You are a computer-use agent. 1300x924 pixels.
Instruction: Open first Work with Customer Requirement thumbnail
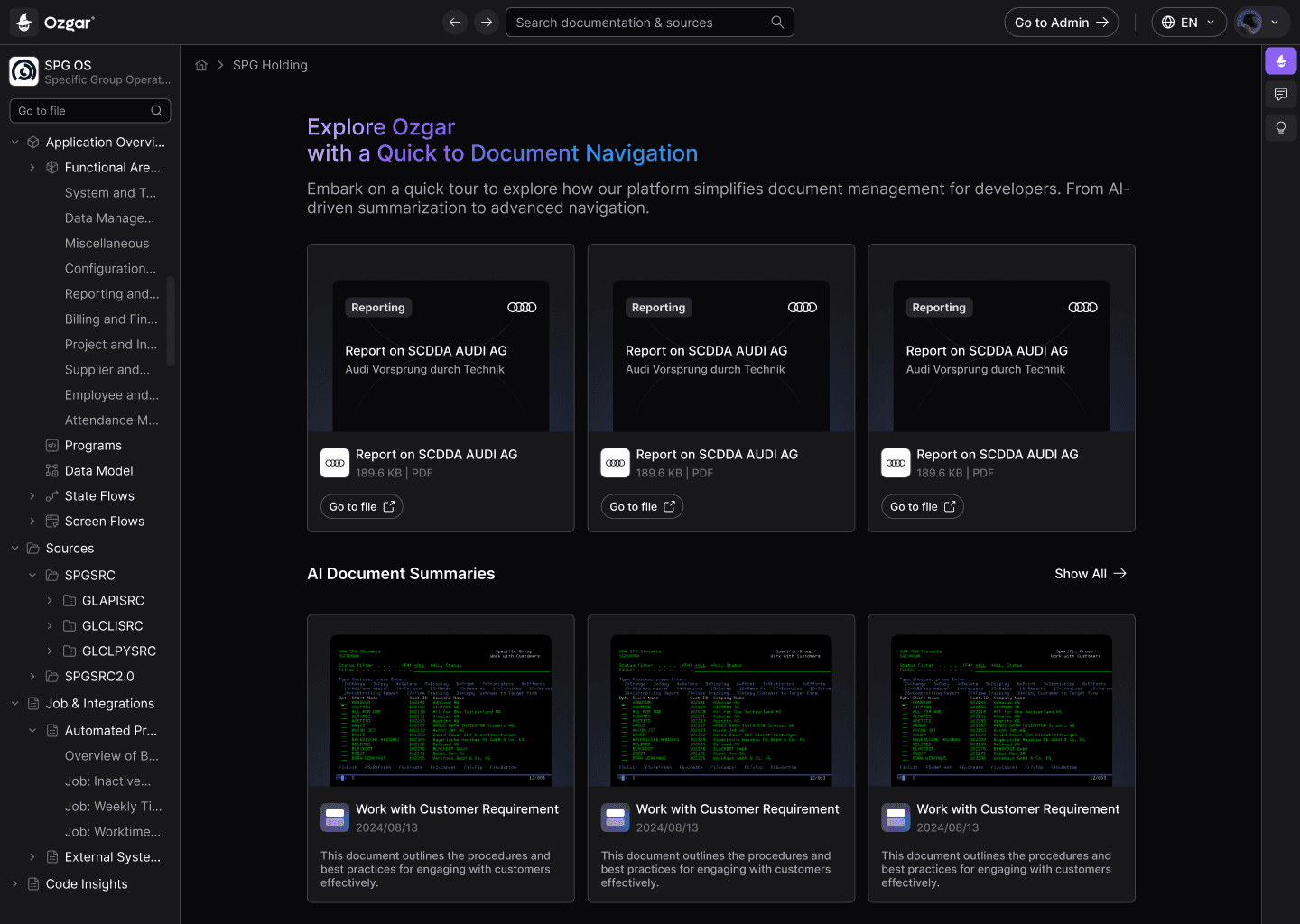(x=441, y=709)
